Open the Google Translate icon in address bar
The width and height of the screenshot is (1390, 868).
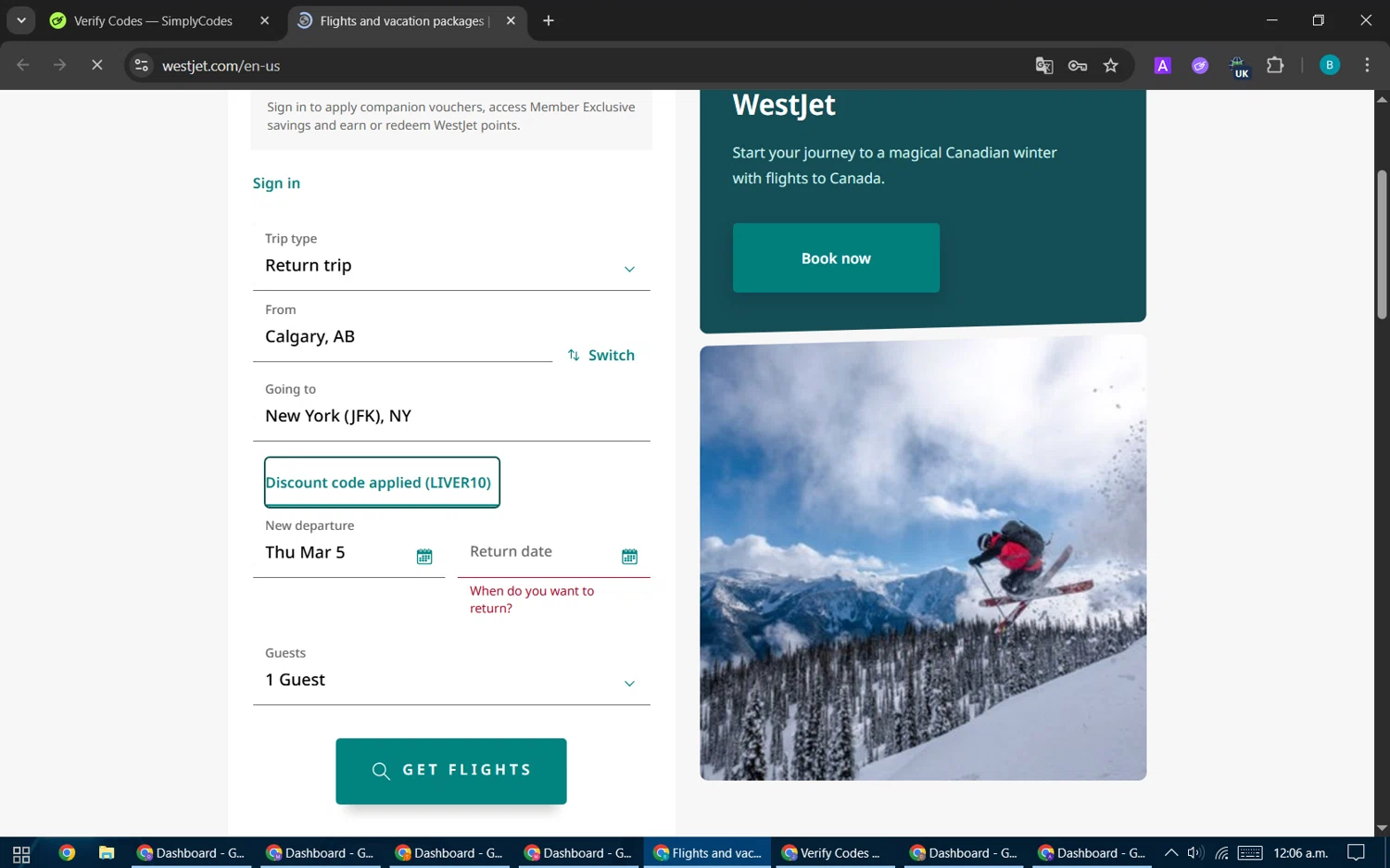(x=1044, y=65)
